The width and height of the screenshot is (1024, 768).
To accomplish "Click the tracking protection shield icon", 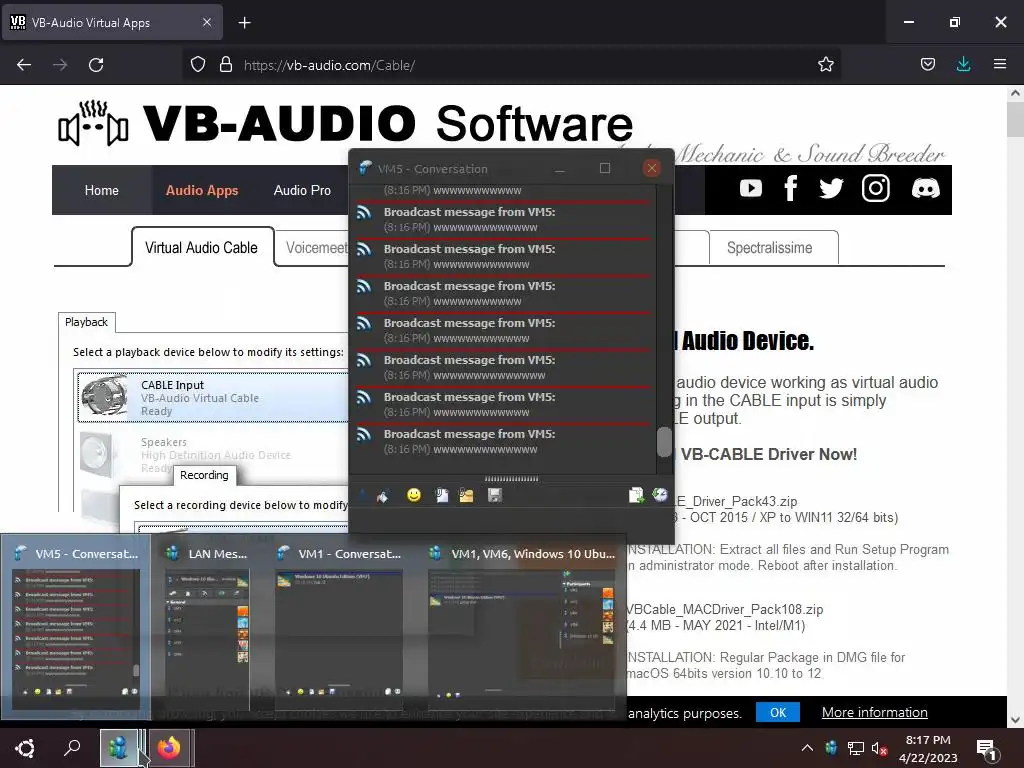I will [x=198, y=65].
